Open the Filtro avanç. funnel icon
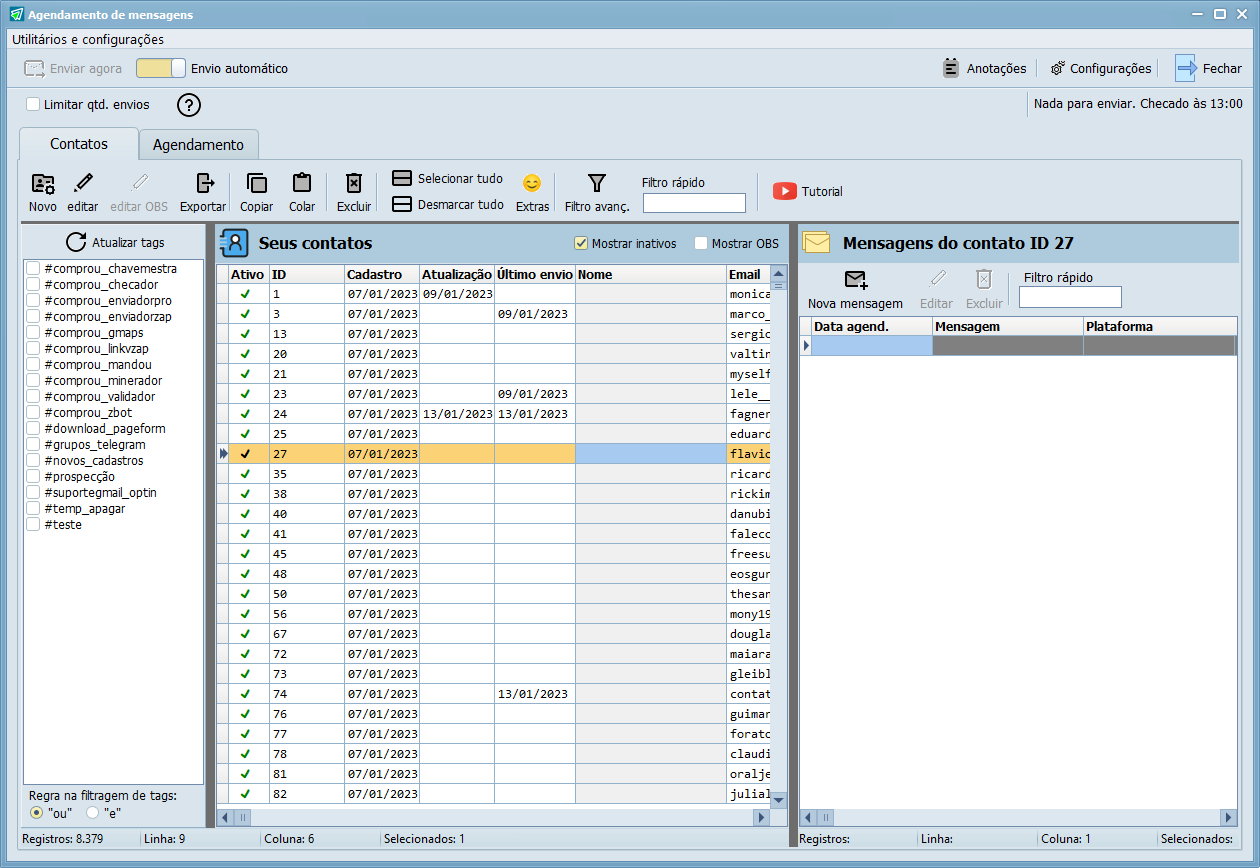 pyautogui.click(x=597, y=183)
